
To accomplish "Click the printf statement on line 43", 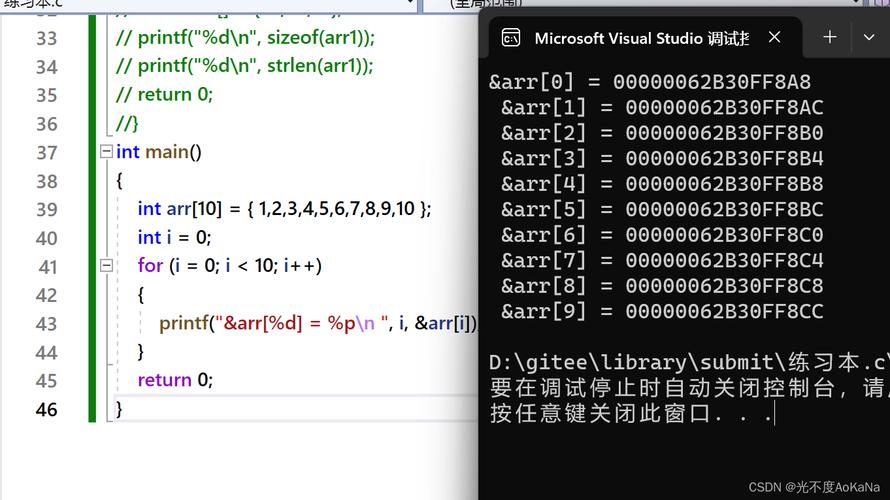I will click(x=318, y=323).
